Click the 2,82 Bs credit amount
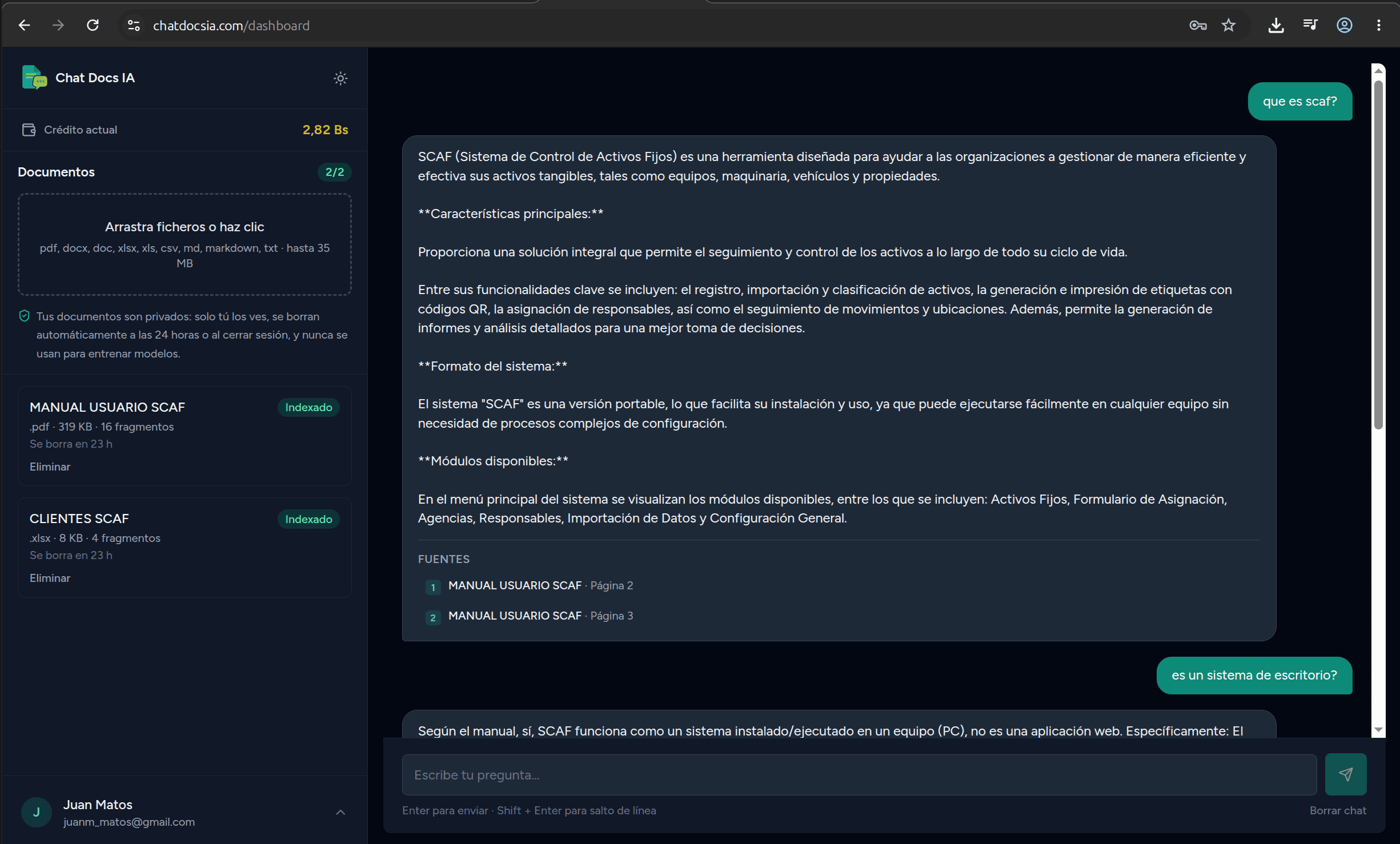Viewport: 1400px width, 844px height. click(326, 130)
